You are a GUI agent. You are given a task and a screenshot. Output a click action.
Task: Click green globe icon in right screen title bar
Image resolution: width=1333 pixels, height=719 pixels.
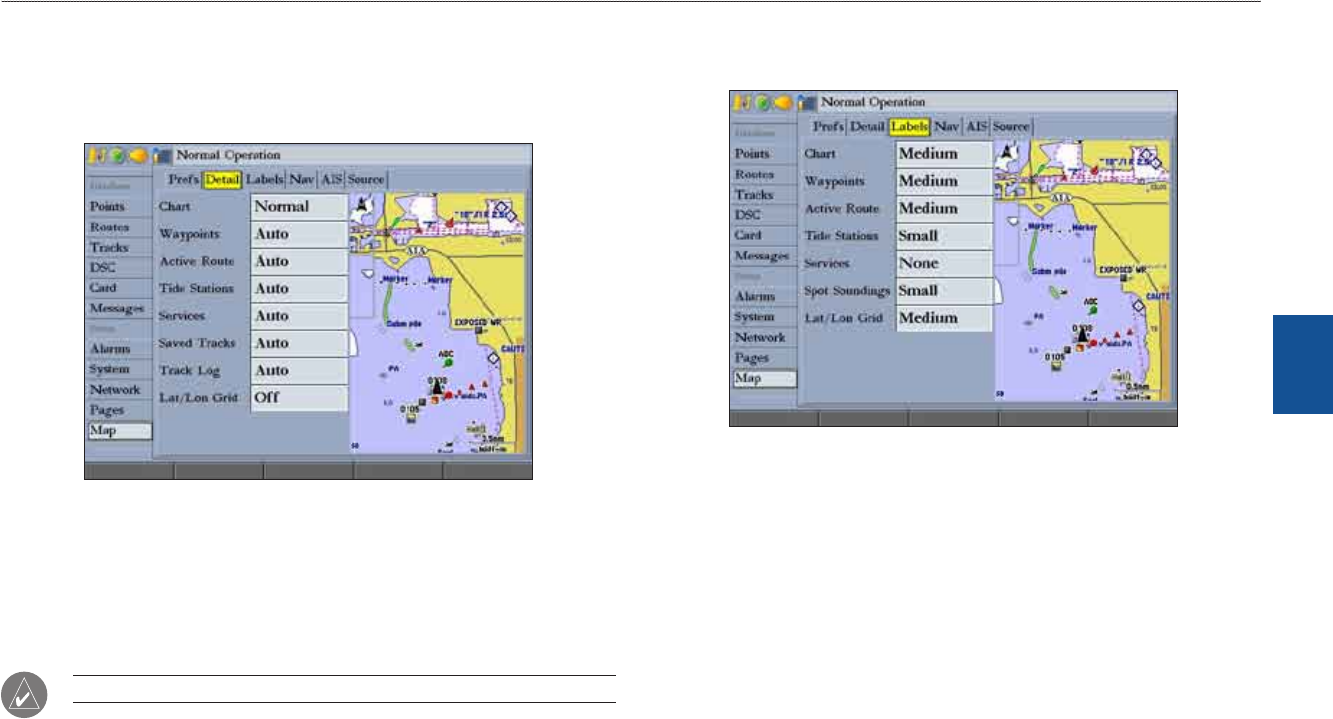coord(763,102)
